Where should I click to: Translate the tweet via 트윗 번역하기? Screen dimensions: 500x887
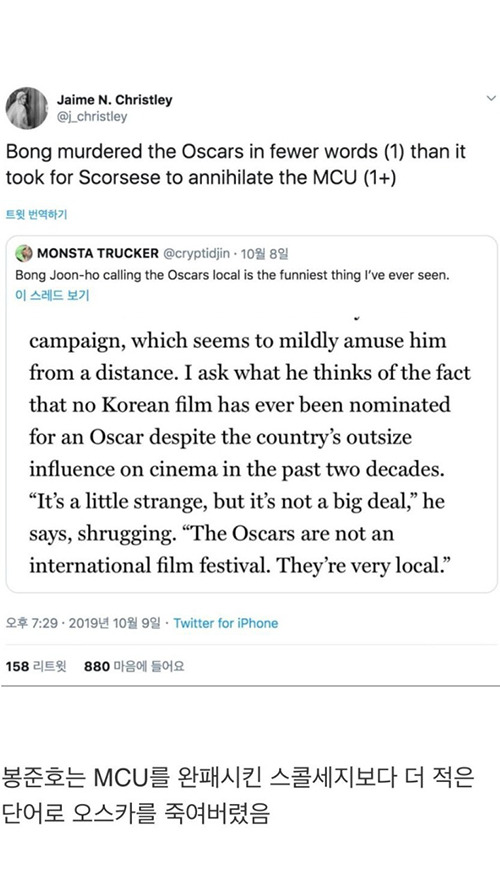tap(36, 214)
